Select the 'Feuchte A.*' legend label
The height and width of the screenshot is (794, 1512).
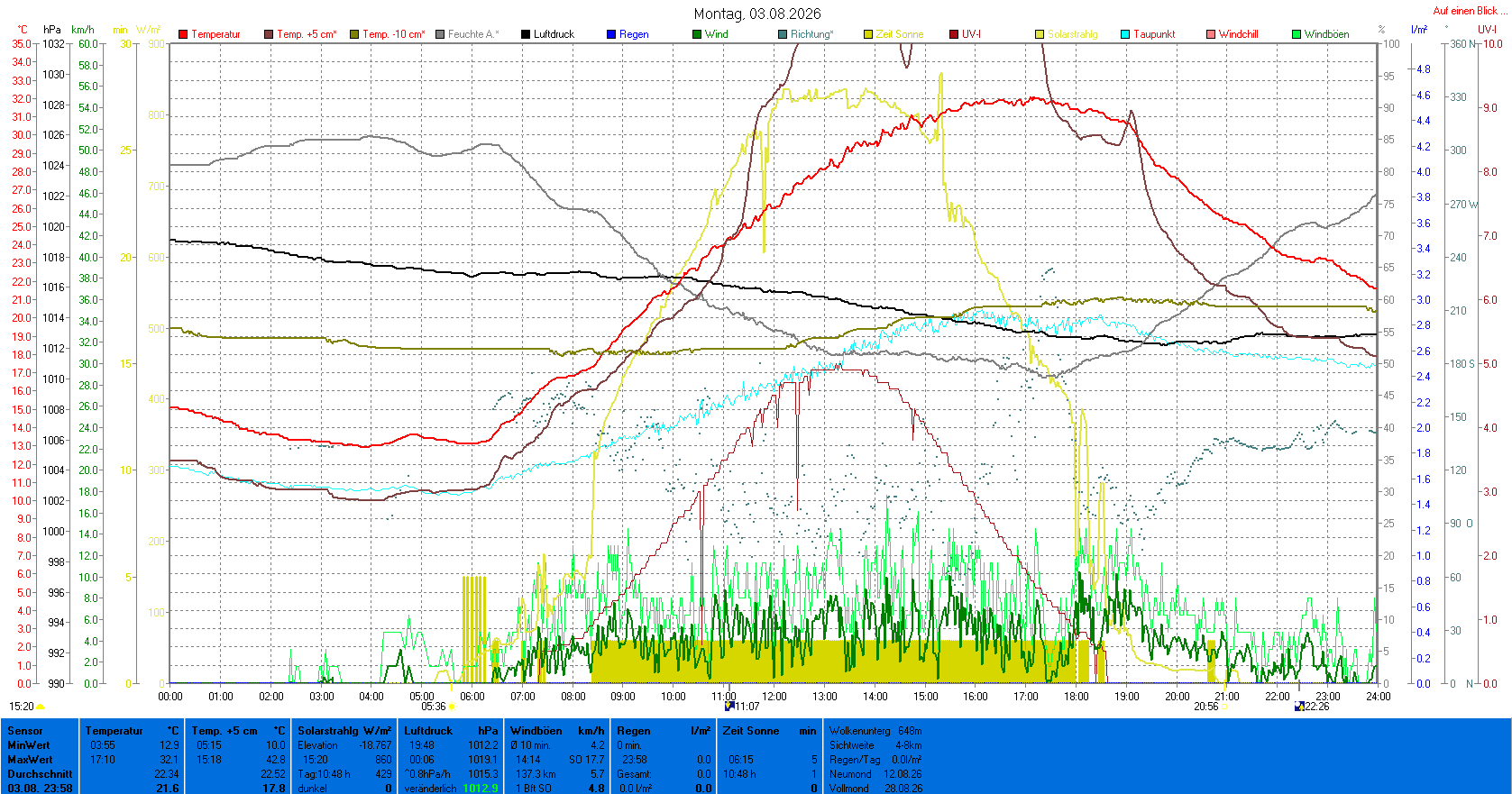(x=473, y=34)
